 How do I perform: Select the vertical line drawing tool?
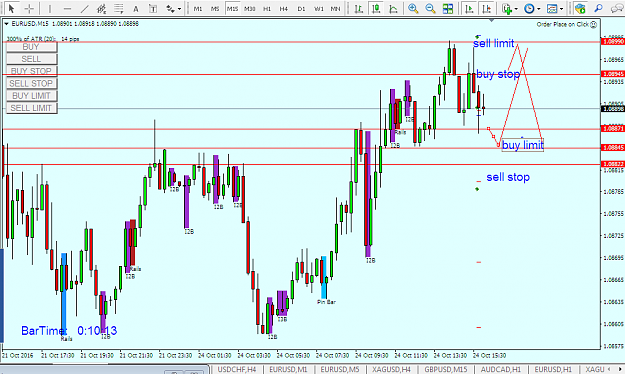pyautogui.click(x=49, y=8)
